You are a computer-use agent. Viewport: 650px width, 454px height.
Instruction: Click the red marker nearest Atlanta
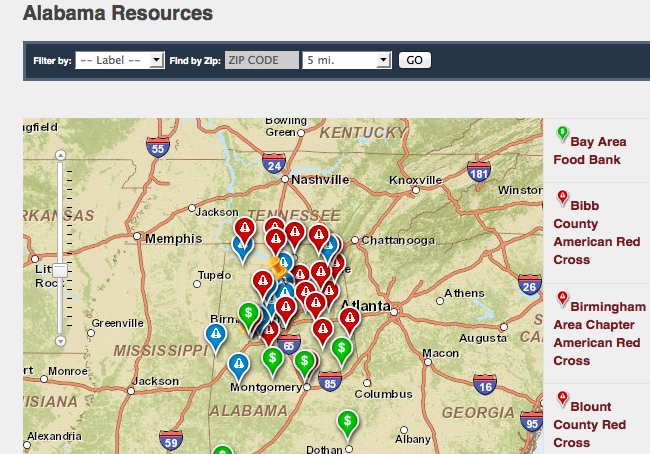[x=349, y=319]
